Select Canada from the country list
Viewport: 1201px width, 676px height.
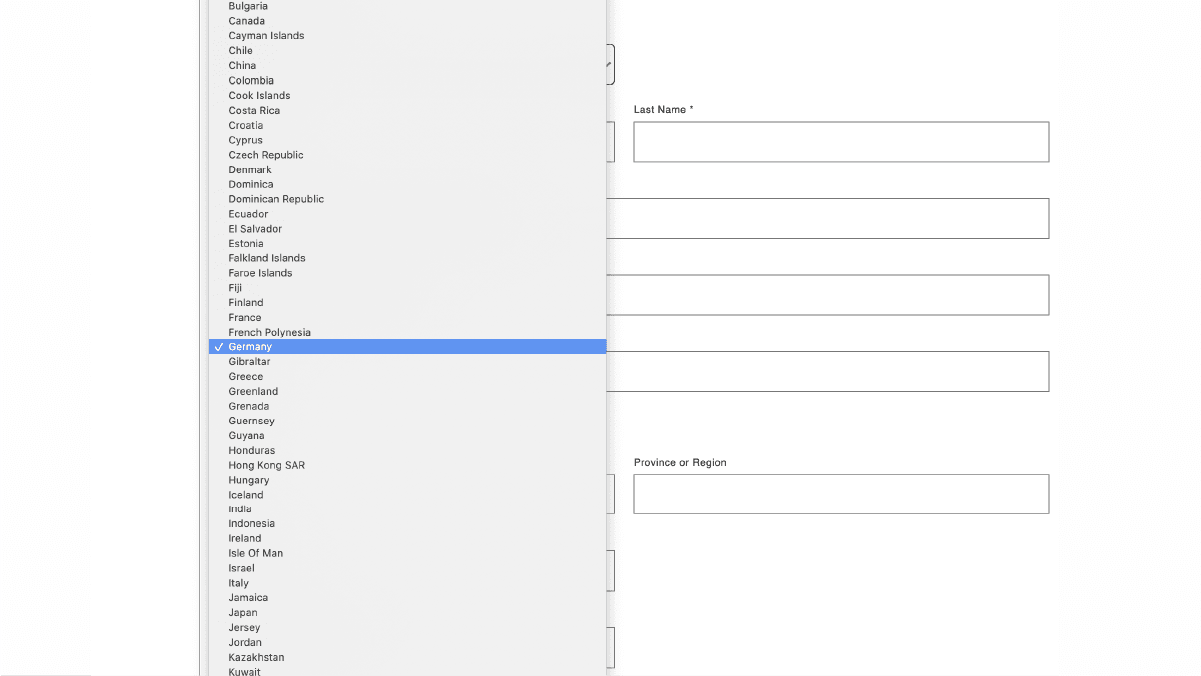pyautogui.click(x=246, y=20)
